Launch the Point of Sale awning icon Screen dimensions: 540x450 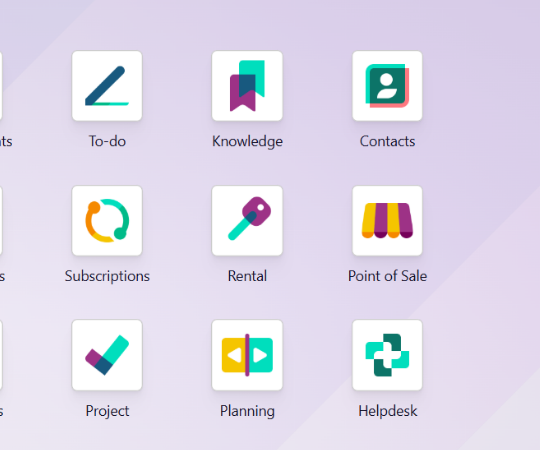click(x=387, y=221)
